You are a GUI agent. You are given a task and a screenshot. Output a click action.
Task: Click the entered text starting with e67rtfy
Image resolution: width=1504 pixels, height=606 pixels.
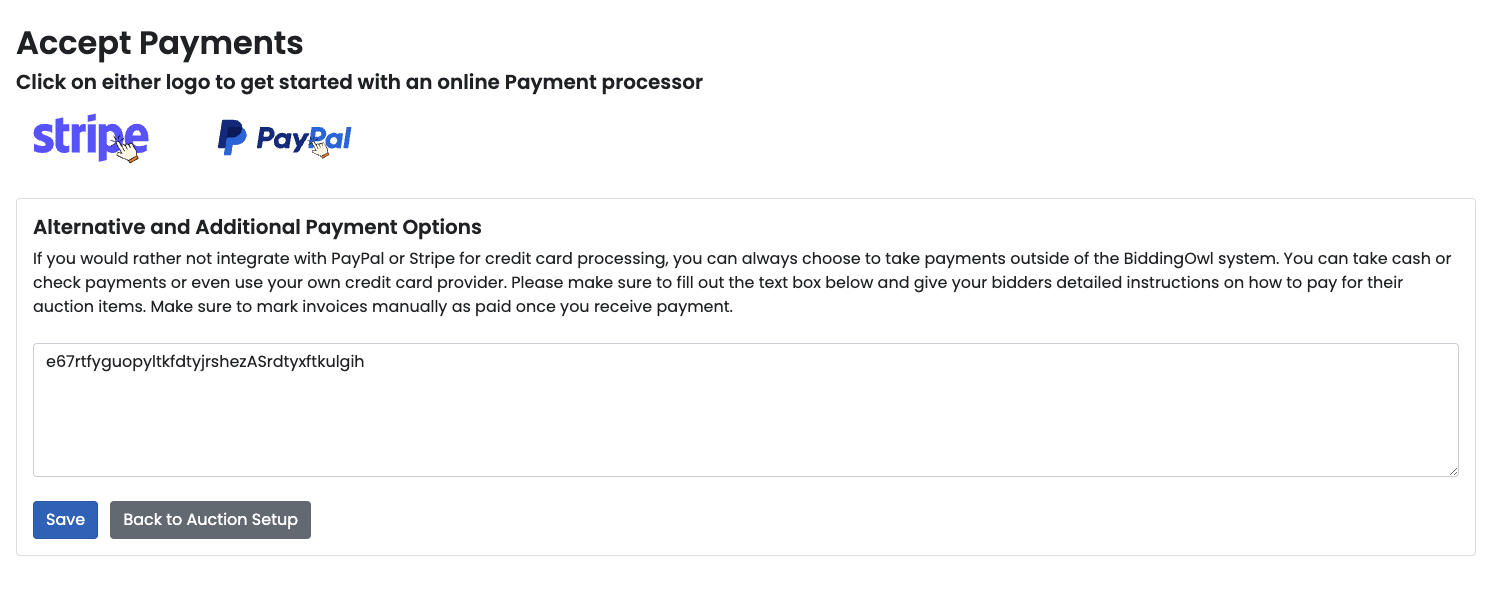point(205,362)
